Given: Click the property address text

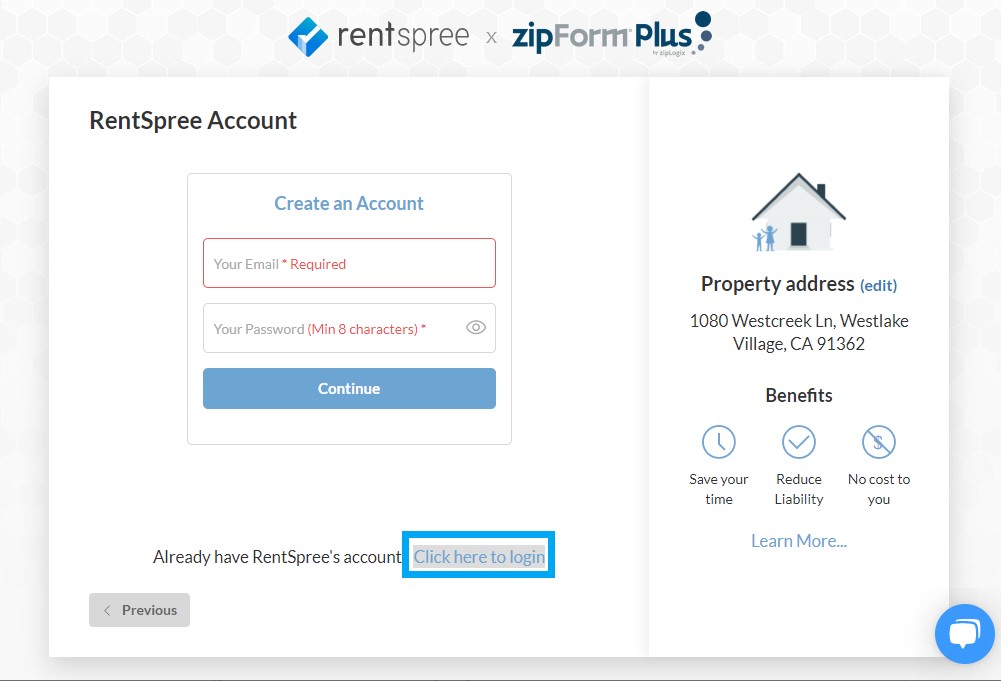Looking at the screenshot, I should tap(798, 332).
